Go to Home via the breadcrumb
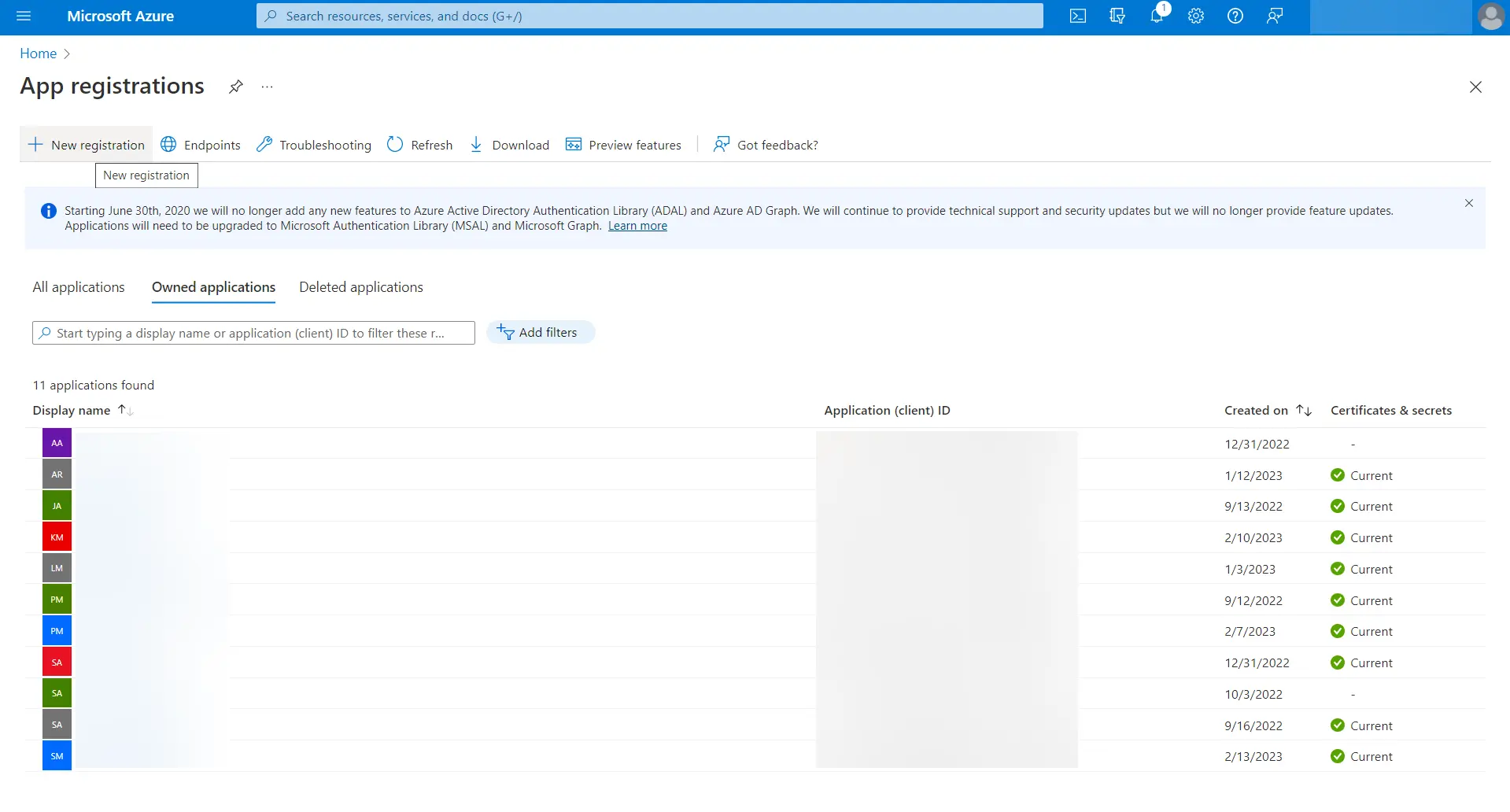The height and width of the screenshot is (812, 1510). [39, 54]
